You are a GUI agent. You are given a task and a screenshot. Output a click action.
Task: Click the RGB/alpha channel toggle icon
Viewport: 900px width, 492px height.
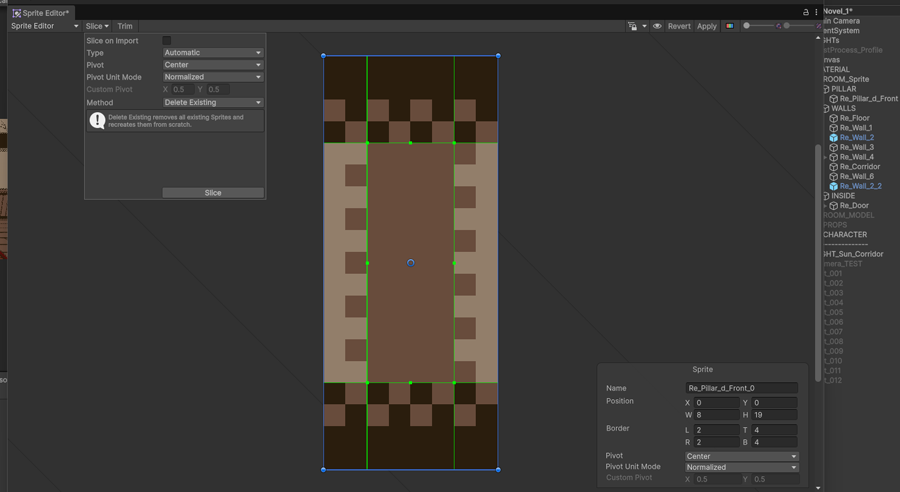[x=729, y=26]
